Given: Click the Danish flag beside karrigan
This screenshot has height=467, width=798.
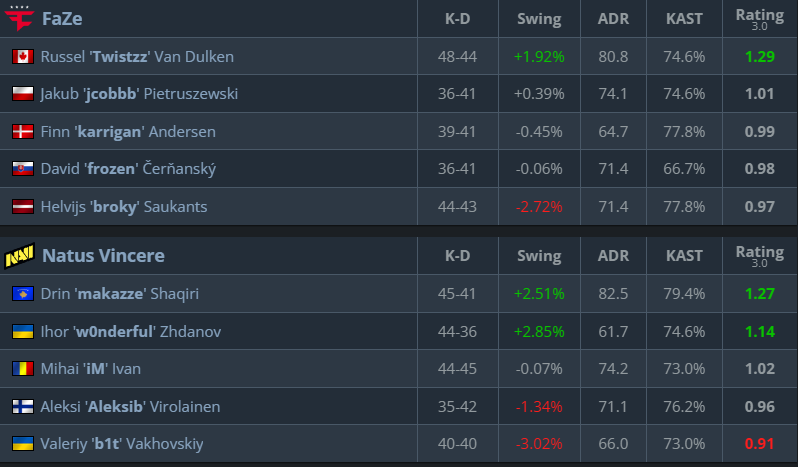Looking at the screenshot, I should pos(22,132).
